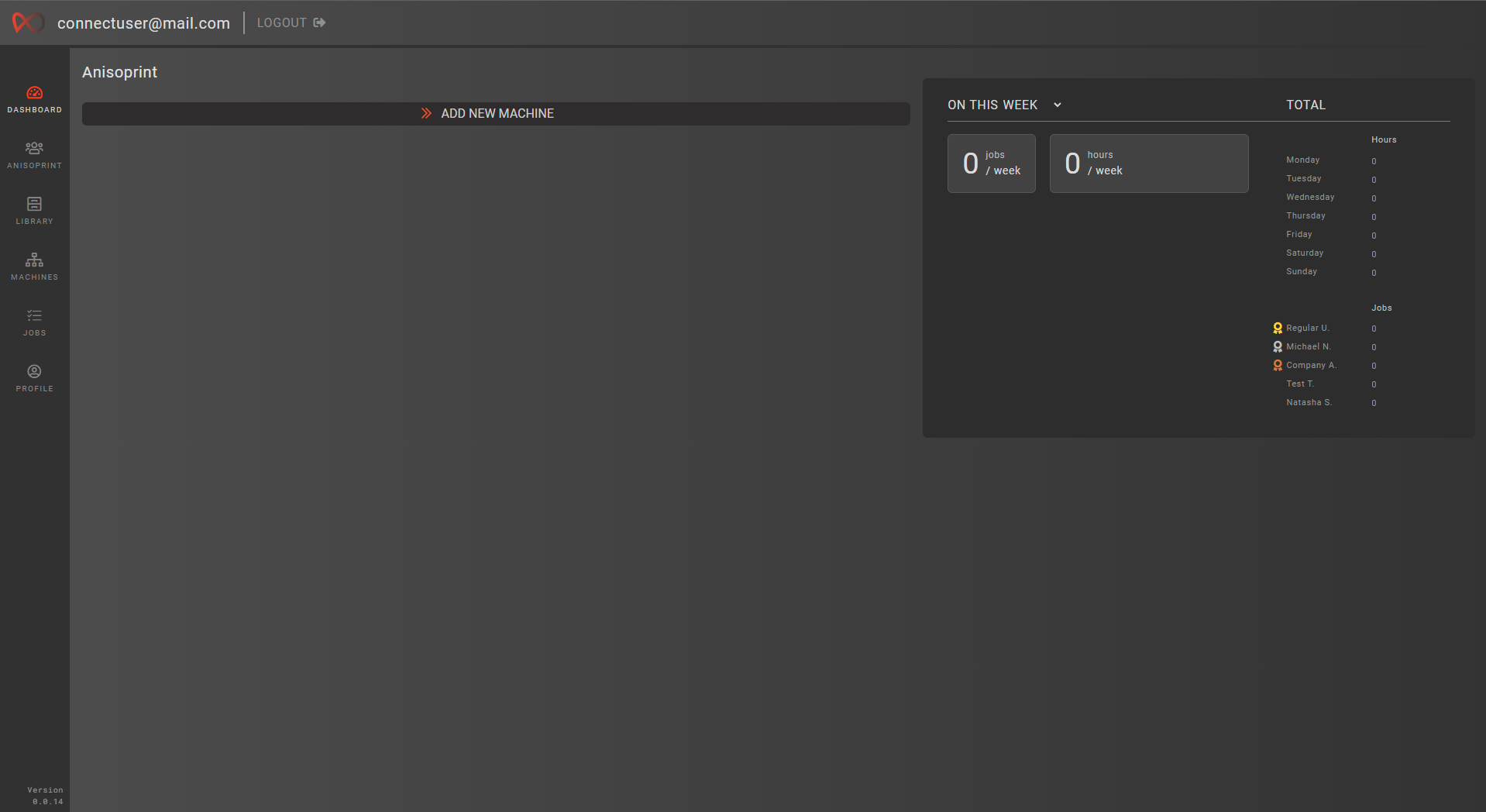The image size is (1486, 812).
Task: Select user Regular U. in jobs list
Action: [1308, 329]
